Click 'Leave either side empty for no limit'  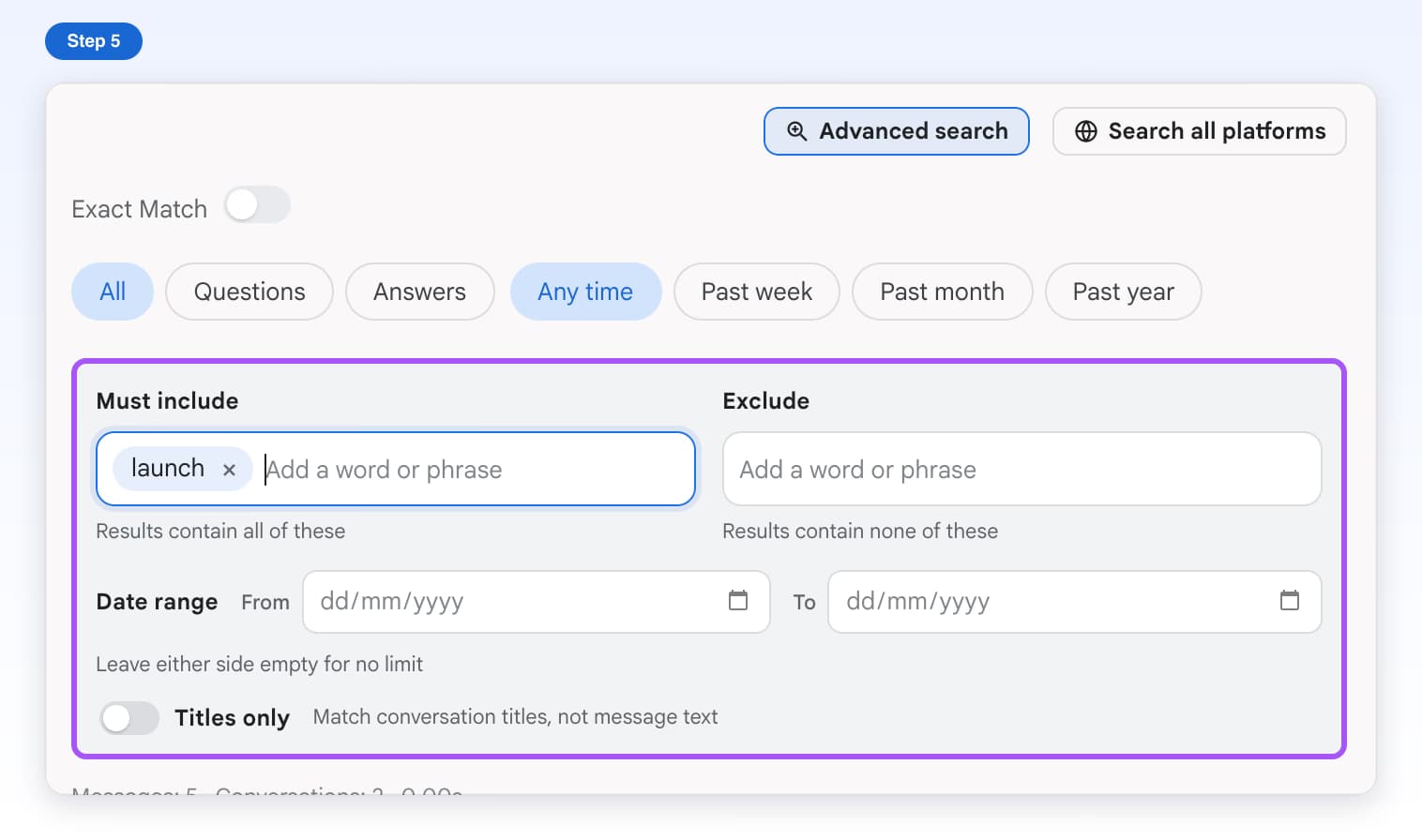tap(260, 665)
